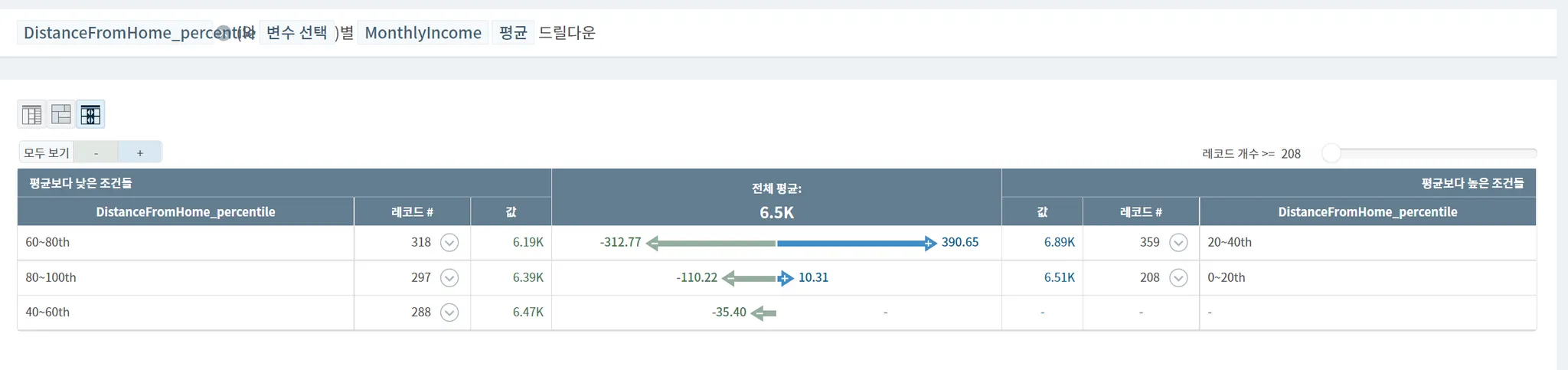Click the 6.89K value for 20~40th
This screenshot has width=1568, height=370.
1059,243
